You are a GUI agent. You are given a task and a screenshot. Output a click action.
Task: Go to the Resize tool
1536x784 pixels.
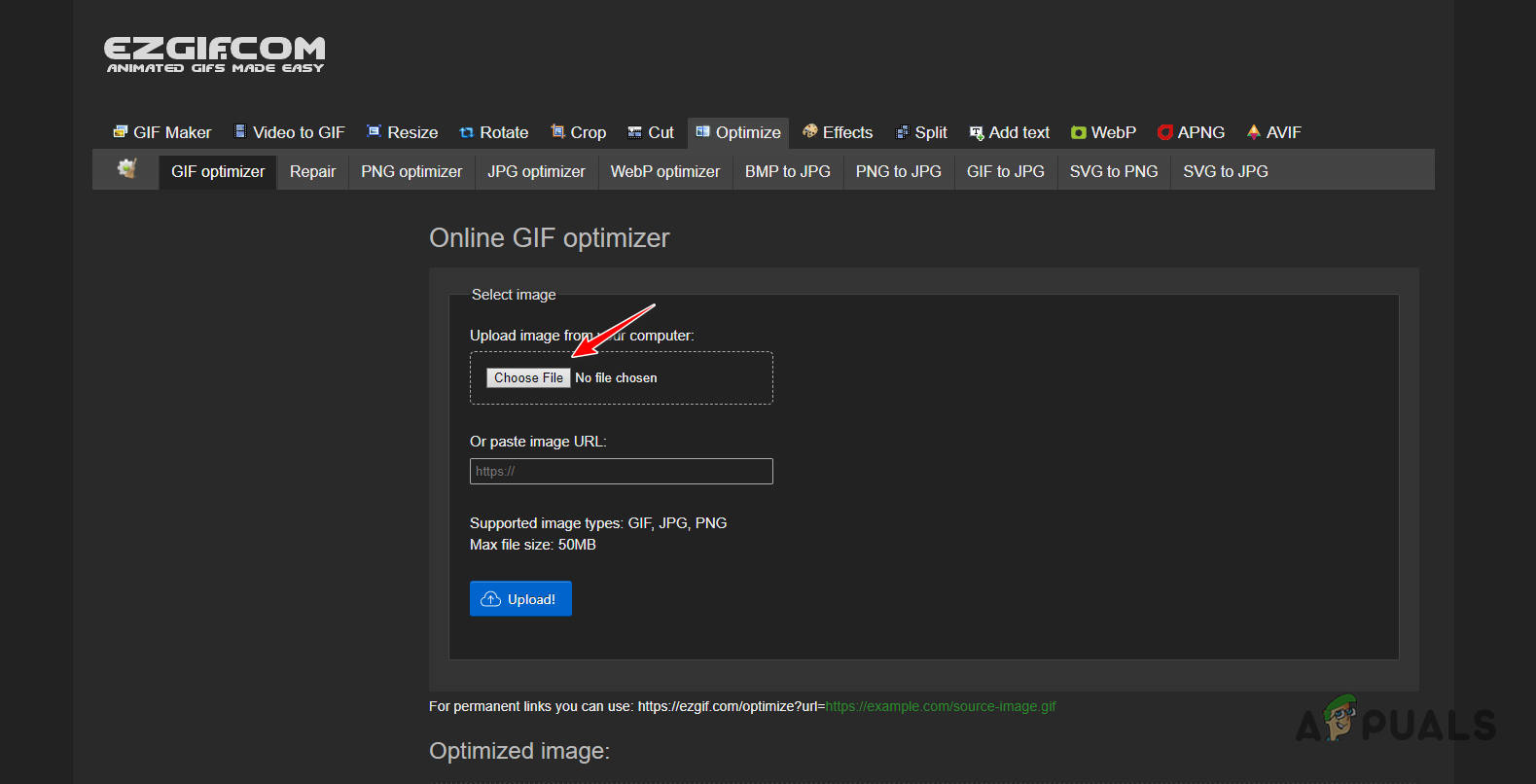click(x=402, y=132)
